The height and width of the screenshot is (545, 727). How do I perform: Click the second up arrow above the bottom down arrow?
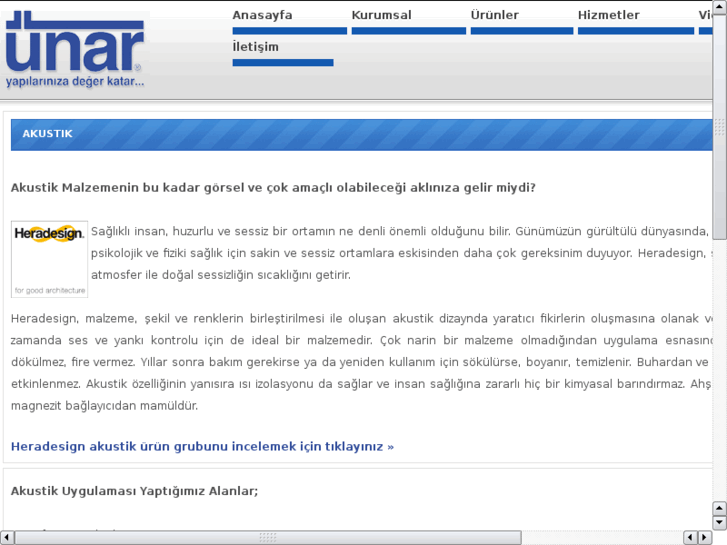(x=720, y=508)
